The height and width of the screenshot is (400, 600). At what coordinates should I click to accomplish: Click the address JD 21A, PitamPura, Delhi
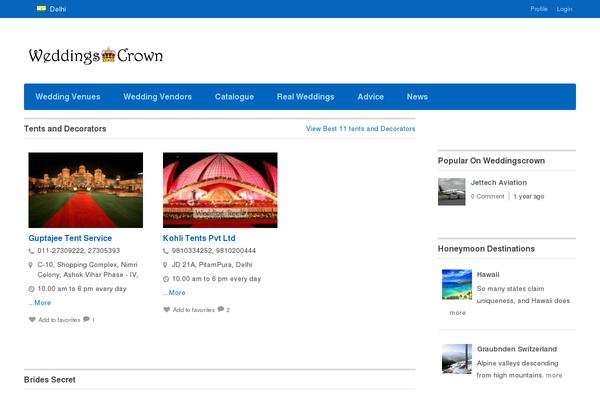[212, 264]
